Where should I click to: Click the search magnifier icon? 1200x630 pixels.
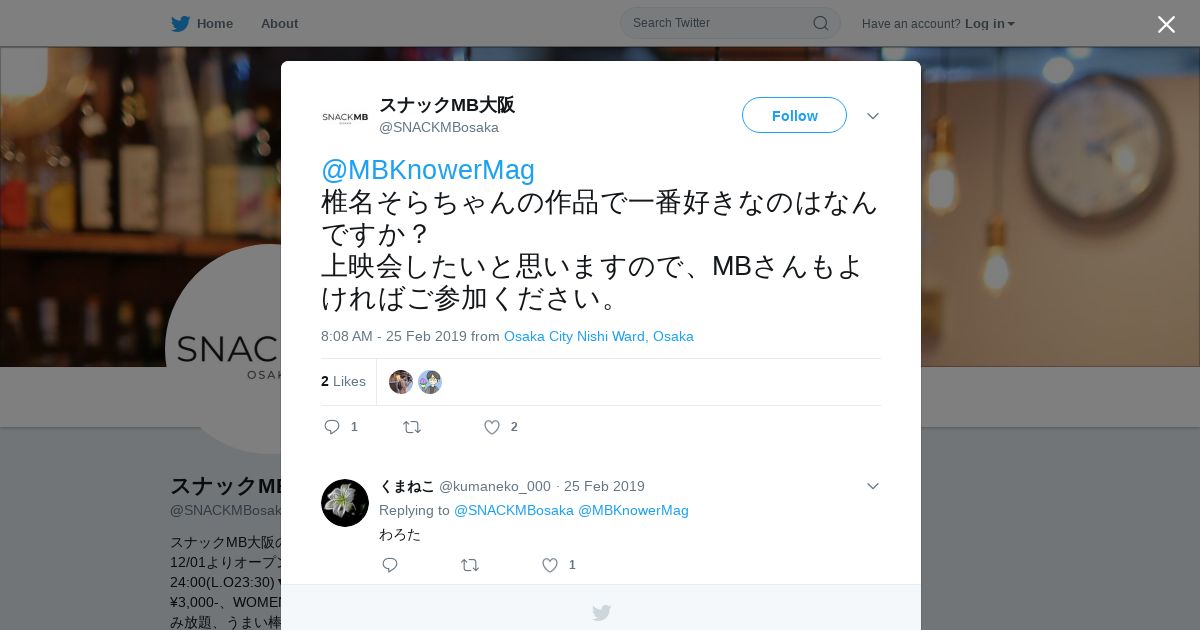pyautogui.click(x=820, y=23)
